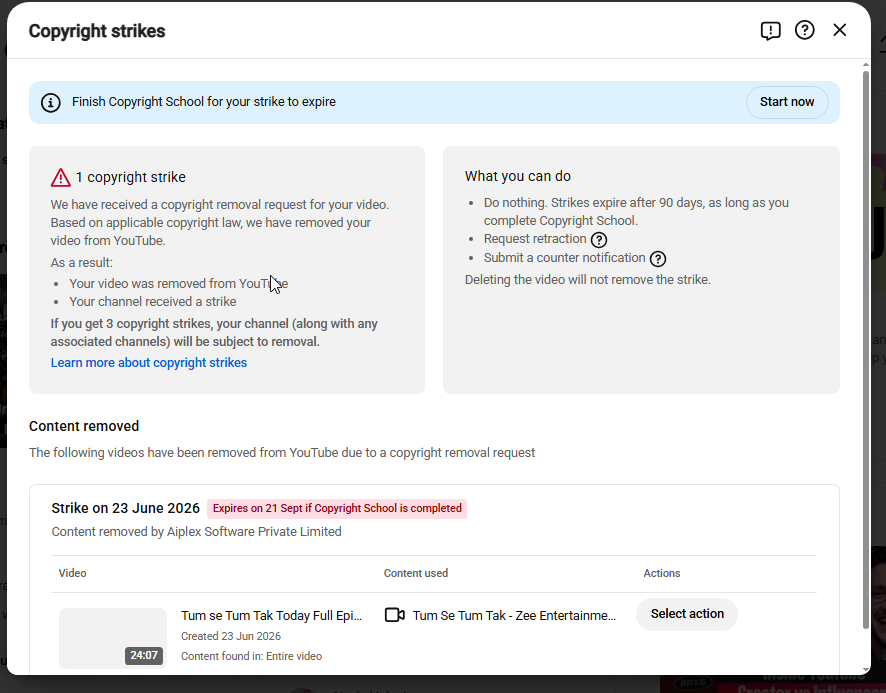The width and height of the screenshot is (886, 693).
Task: Click the info icon in the Copyright School banner
Action: [50, 102]
